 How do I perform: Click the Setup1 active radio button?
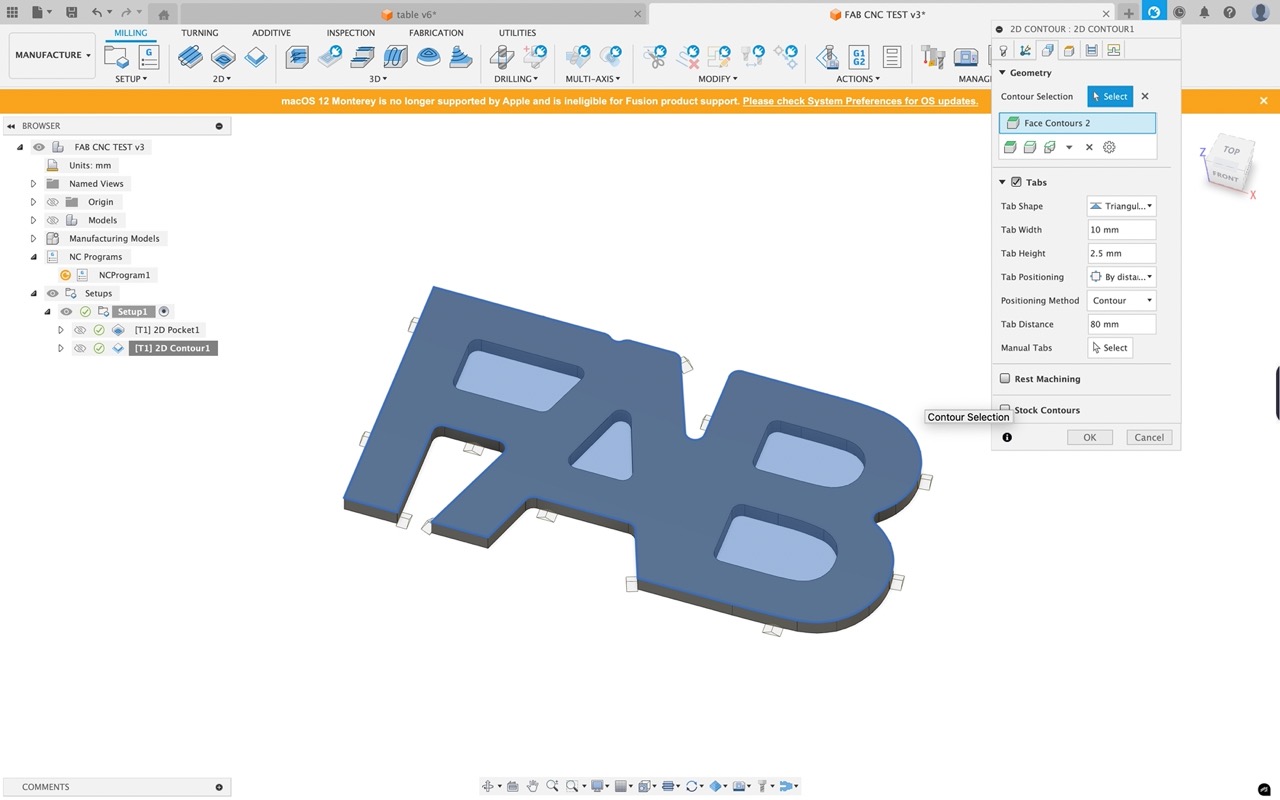pos(164,312)
